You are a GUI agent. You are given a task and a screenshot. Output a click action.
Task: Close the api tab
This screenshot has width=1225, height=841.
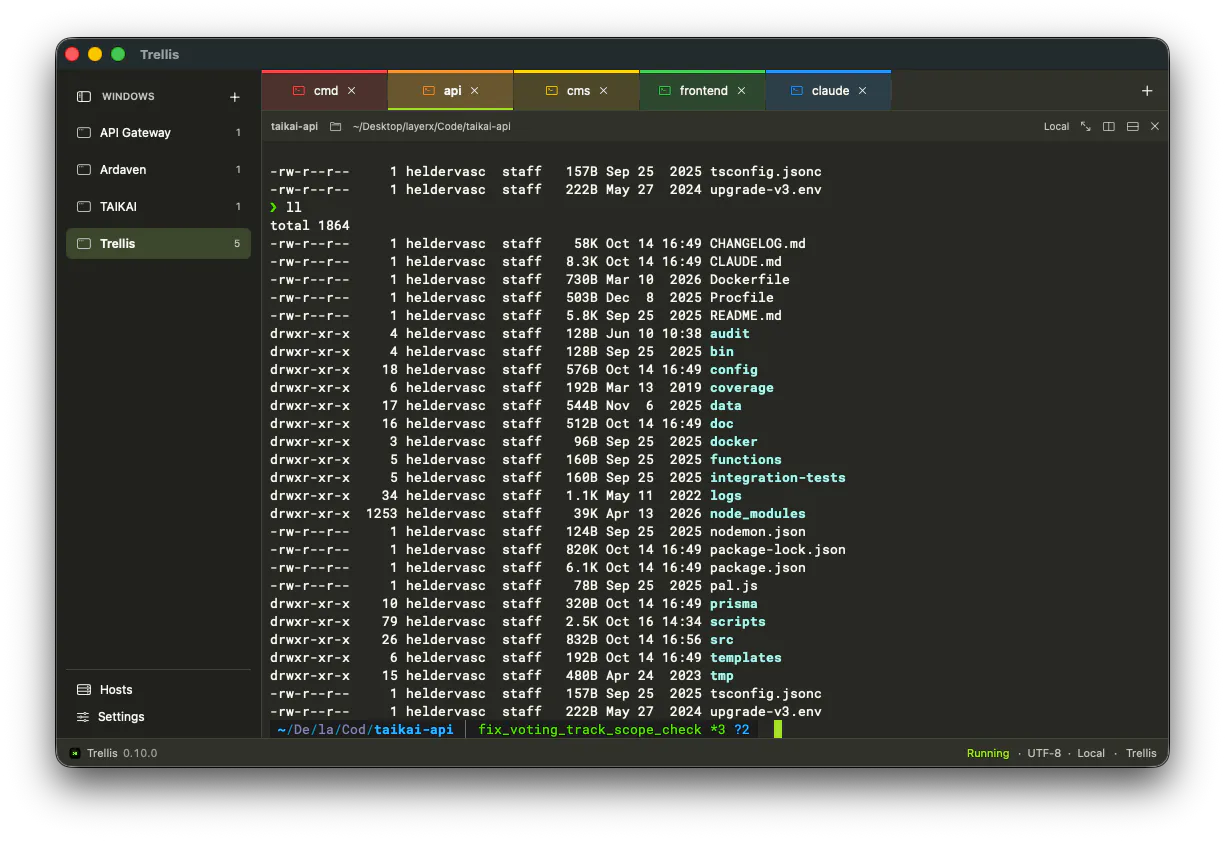pyautogui.click(x=475, y=91)
